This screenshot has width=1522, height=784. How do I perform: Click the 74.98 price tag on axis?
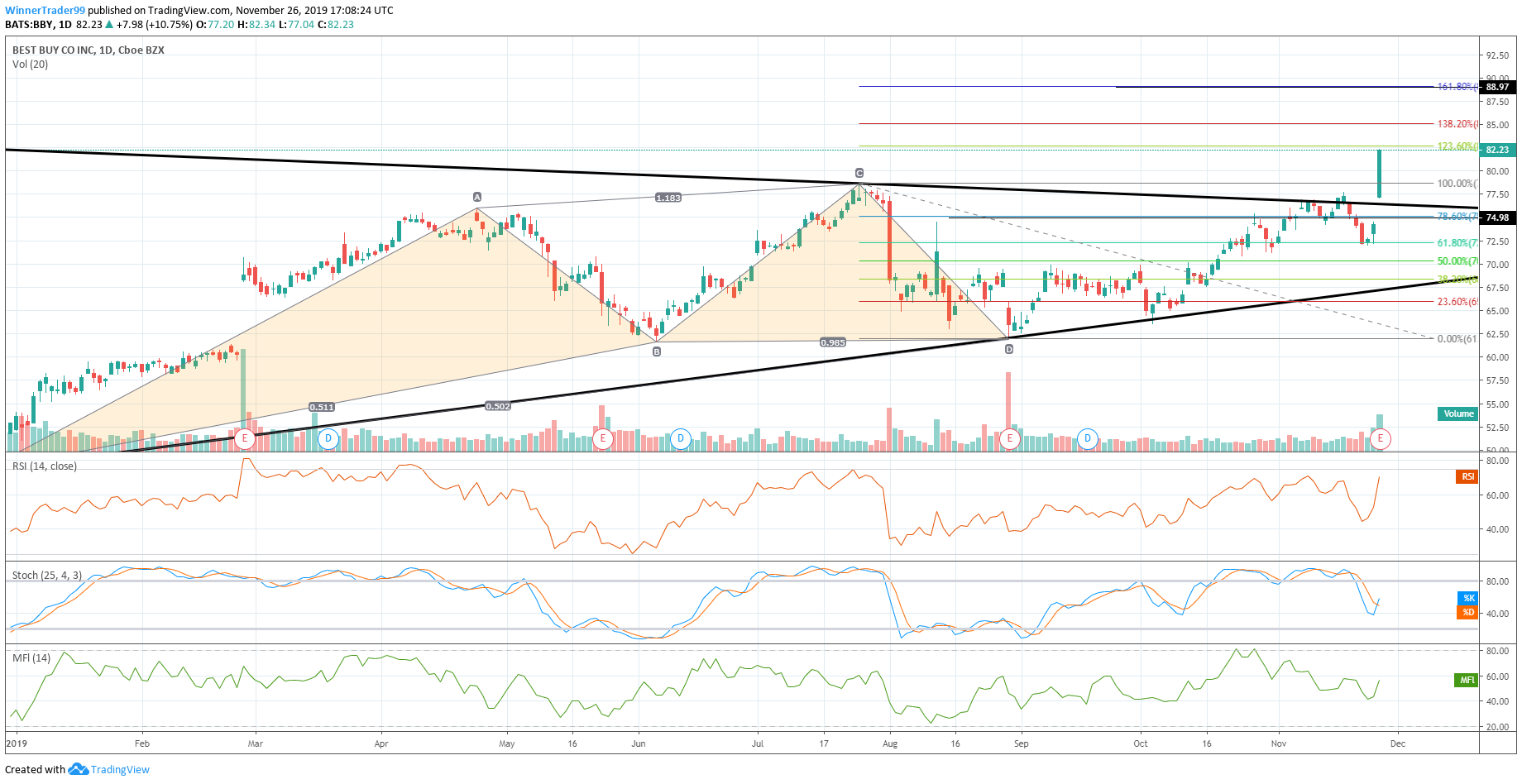point(1497,218)
